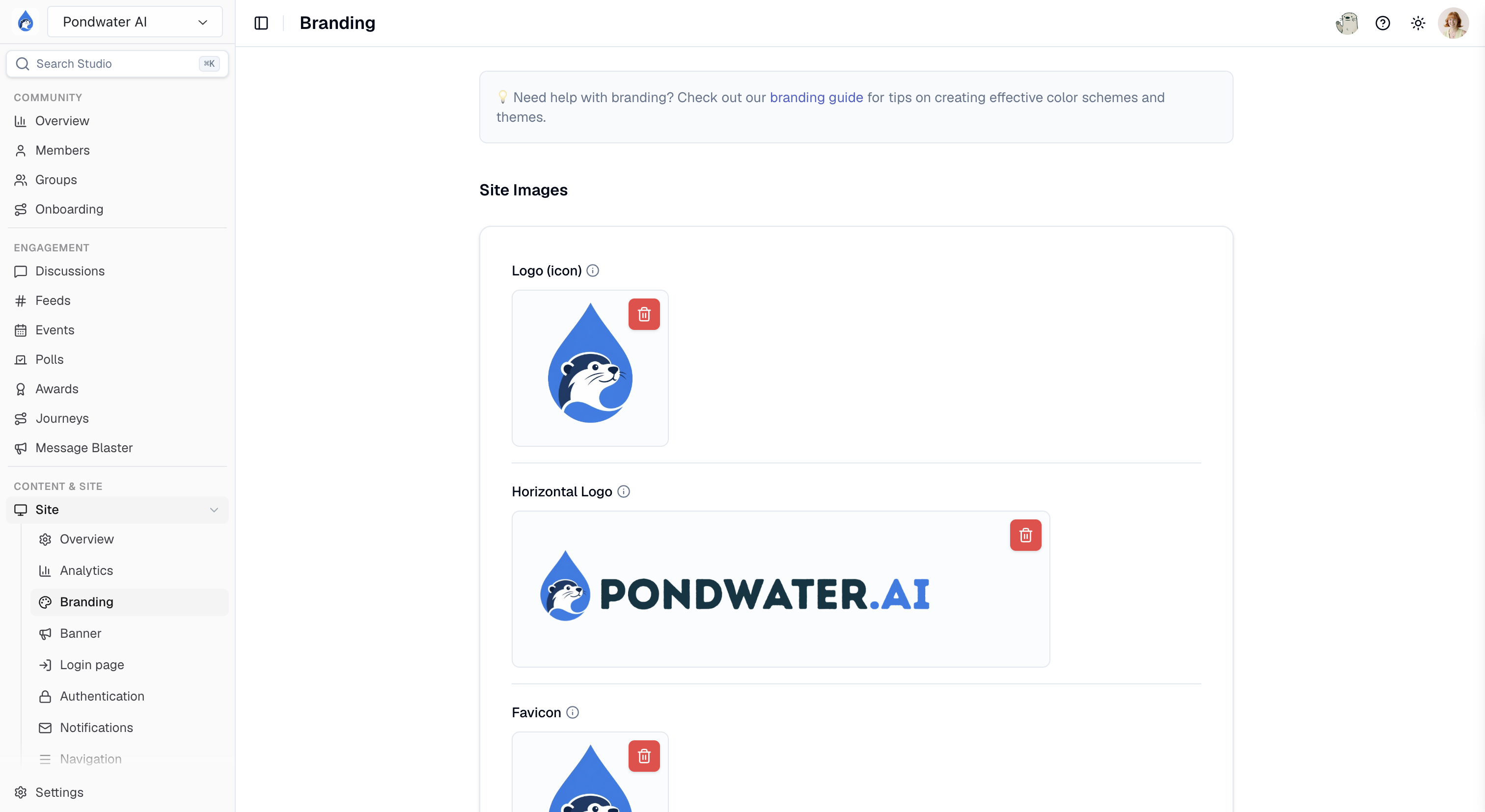Image resolution: width=1485 pixels, height=812 pixels.
Task: Toggle light and dark theme
Action: pos(1418,23)
